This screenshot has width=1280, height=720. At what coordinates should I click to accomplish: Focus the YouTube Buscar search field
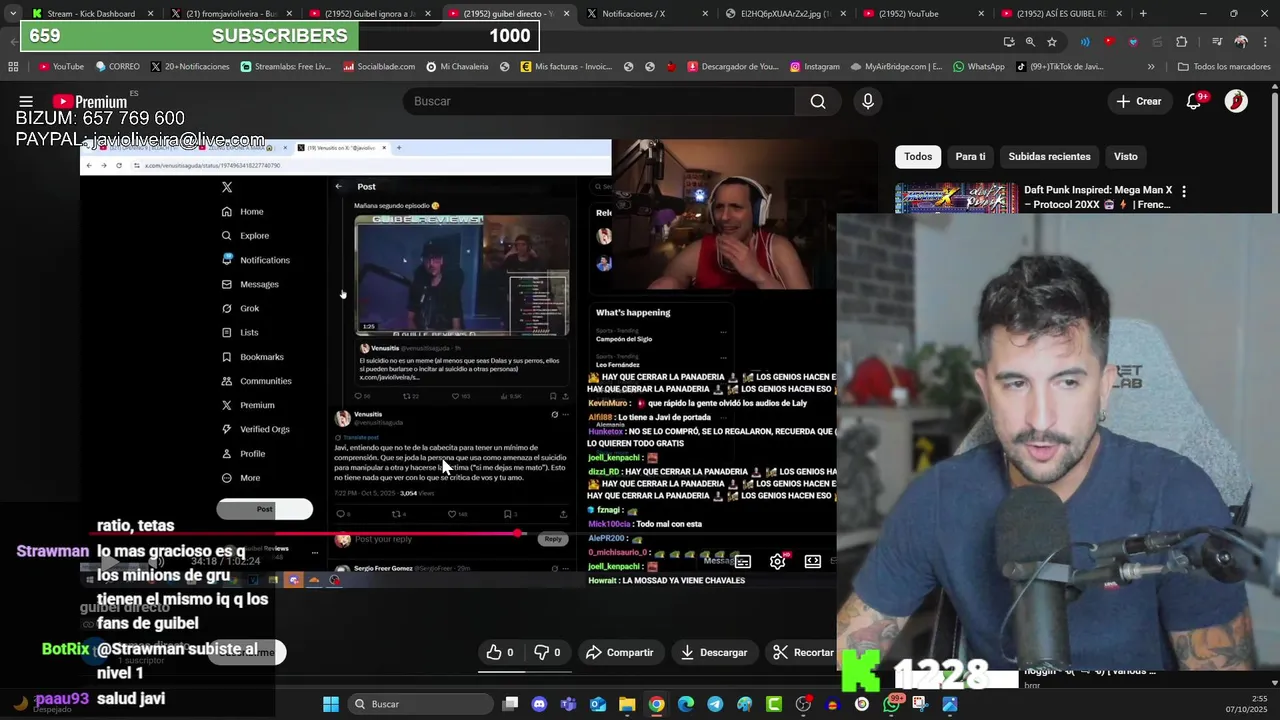[x=598, y=101]
